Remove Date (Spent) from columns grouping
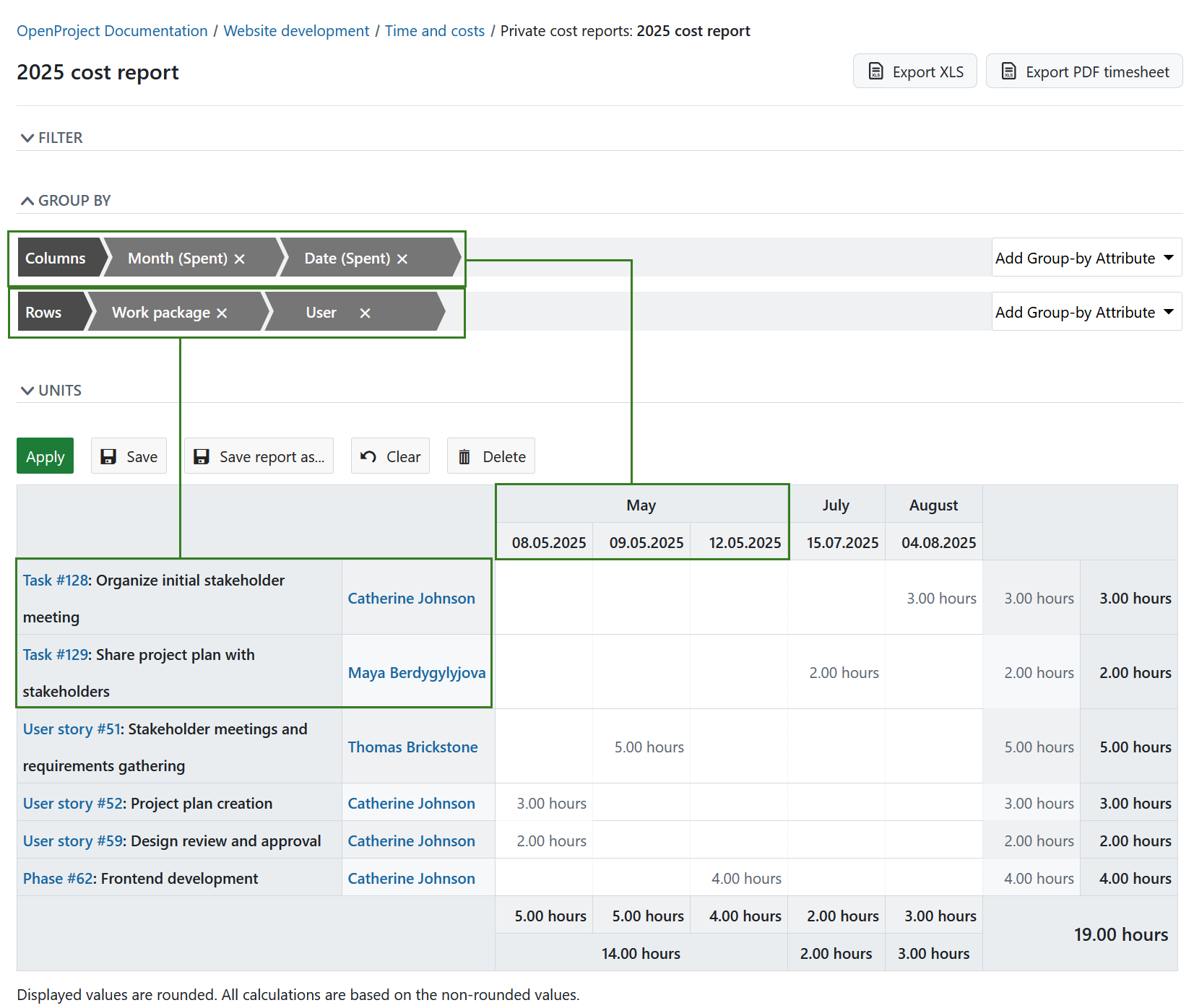 click(x=402, y=258)
